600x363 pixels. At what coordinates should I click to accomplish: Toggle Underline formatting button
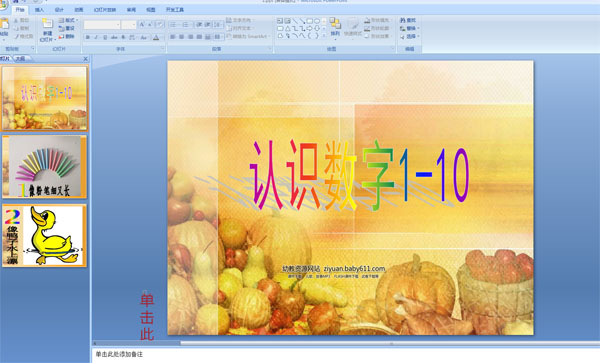105,37
